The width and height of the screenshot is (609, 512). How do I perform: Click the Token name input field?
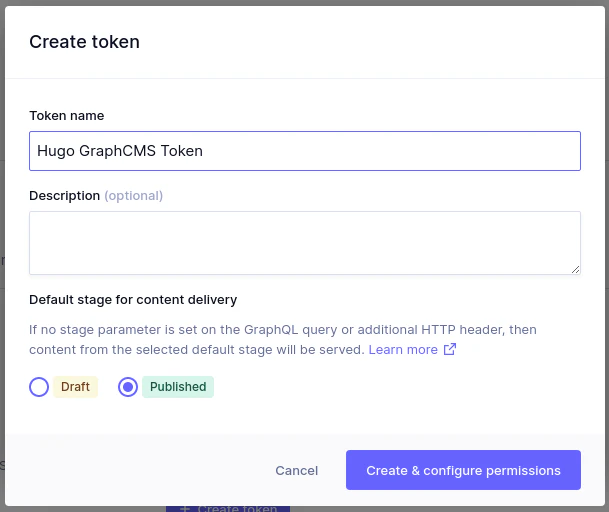tap(305, 151)
